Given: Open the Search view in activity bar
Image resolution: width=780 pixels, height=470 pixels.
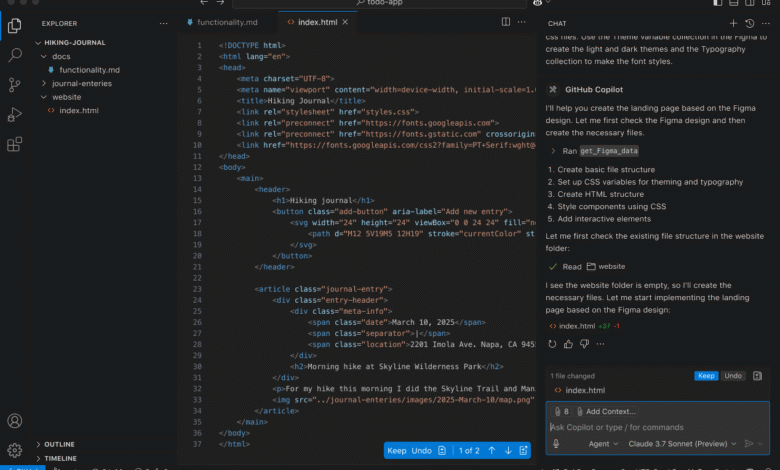Looking at the screenshot, I should pyautogui.click(x=15, y=55).
